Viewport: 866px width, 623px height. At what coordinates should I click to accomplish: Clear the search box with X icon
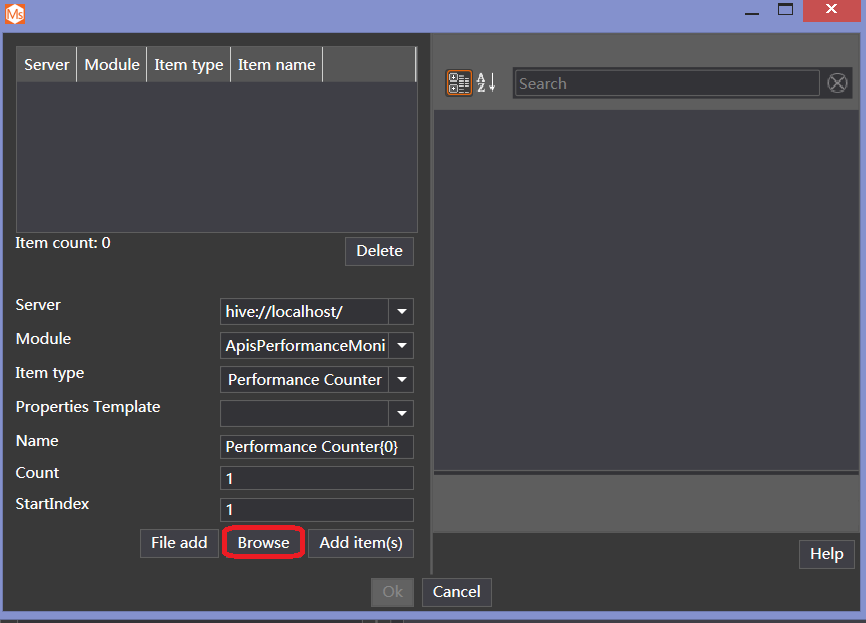pyautogui.click(x=837, y=83)
